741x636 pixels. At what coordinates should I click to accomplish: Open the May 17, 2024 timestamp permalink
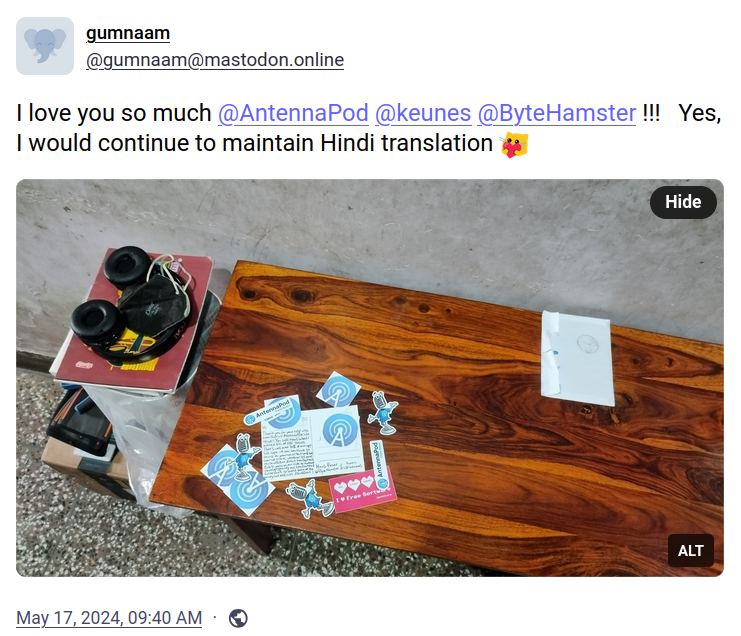(x=109, y=618)
